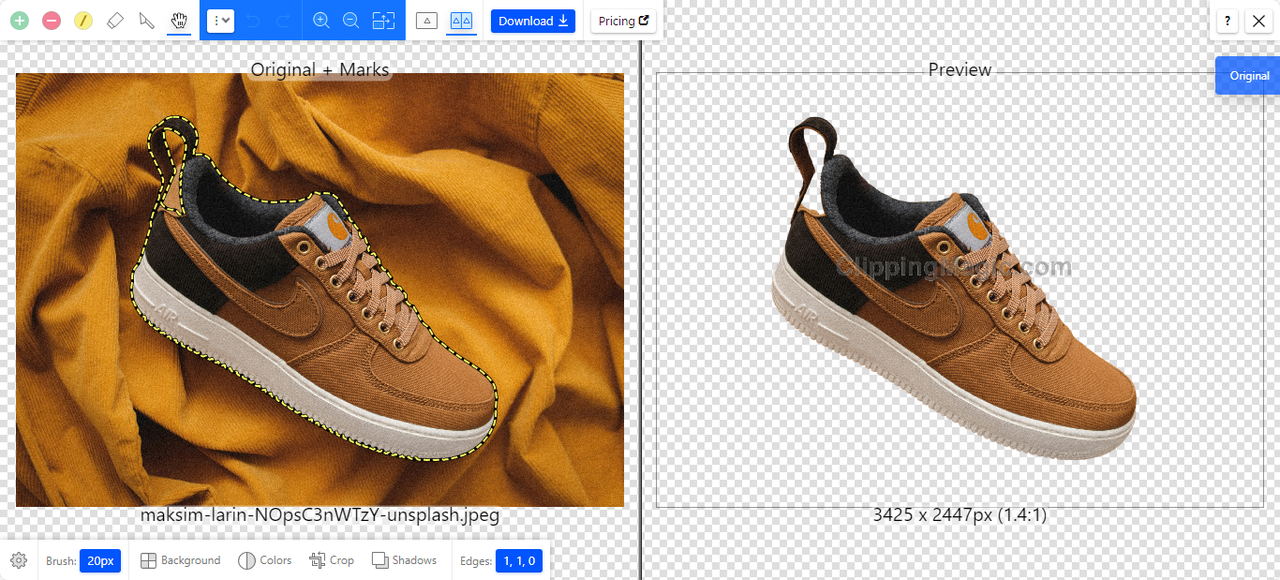Select the yellow hair brush tool

point(84,20)
